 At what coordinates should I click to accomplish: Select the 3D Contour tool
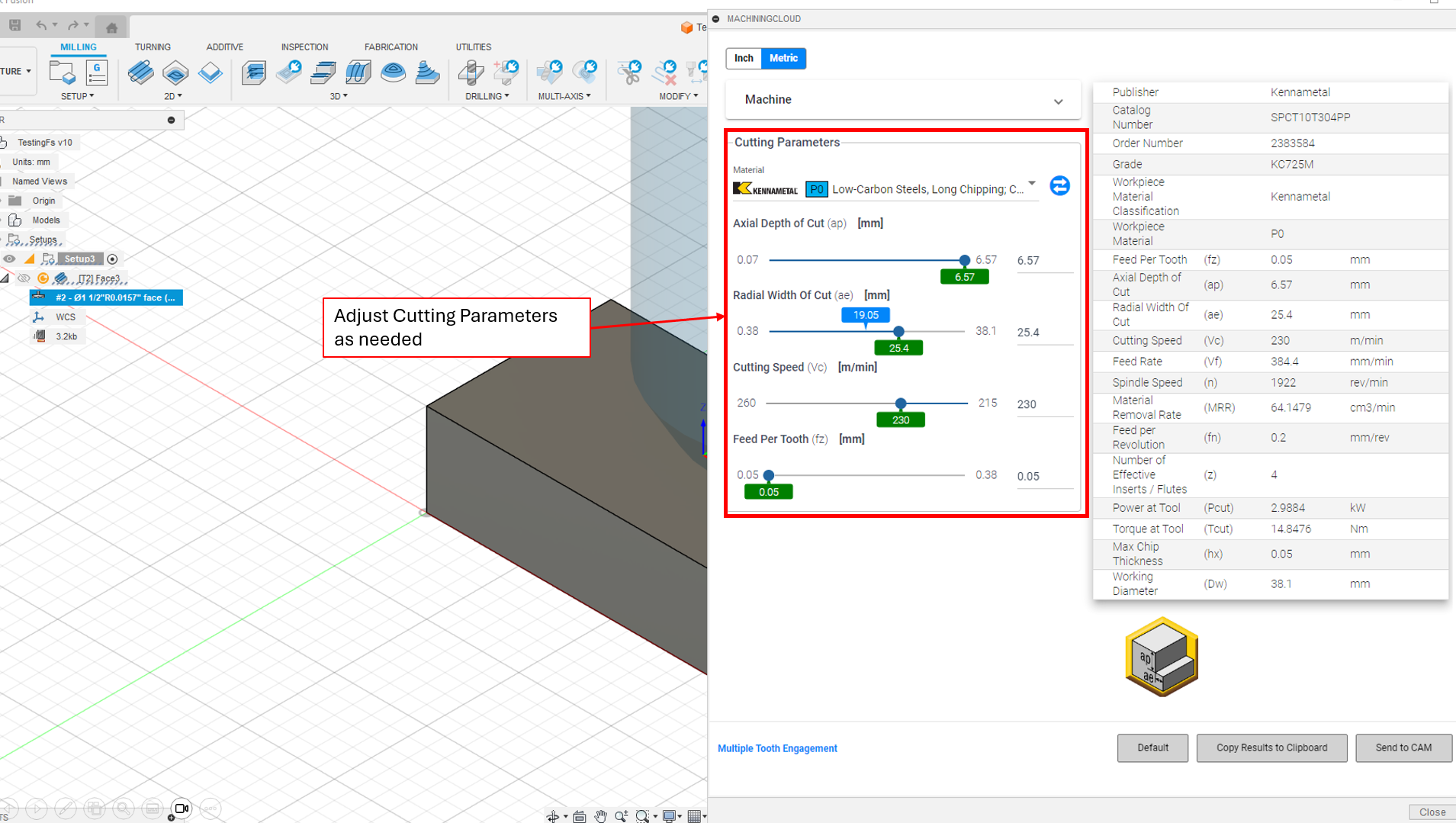(x=428, y=73)
